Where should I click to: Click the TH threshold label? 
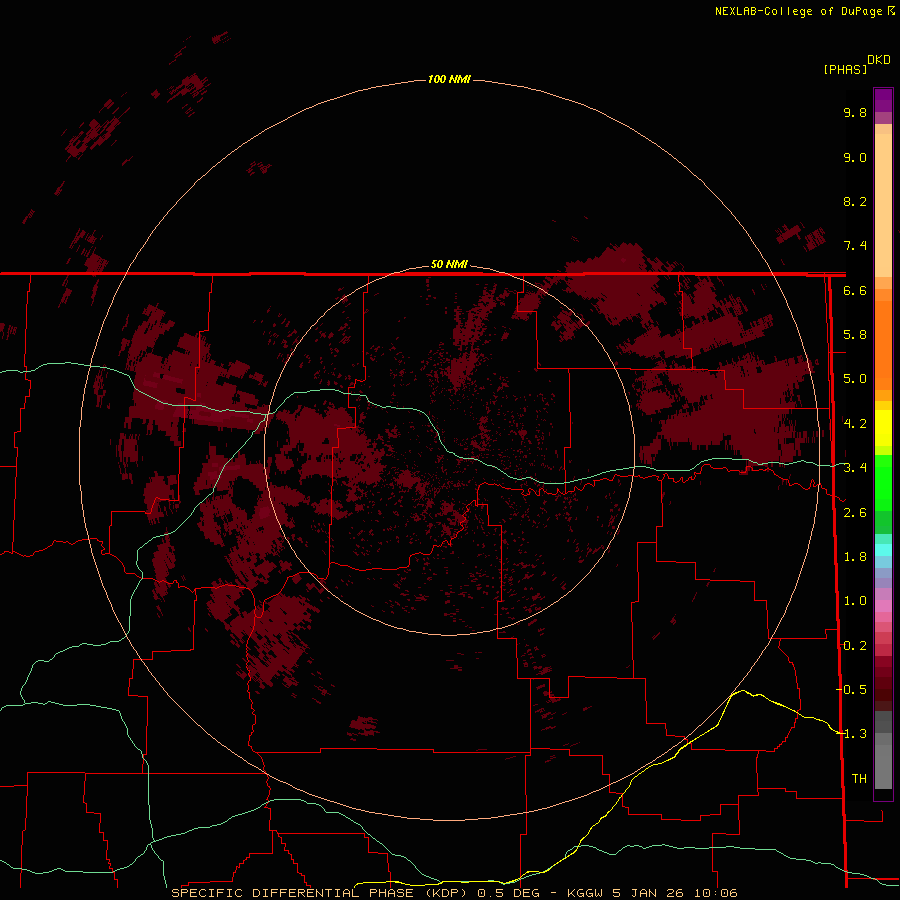tap(859, 779)
